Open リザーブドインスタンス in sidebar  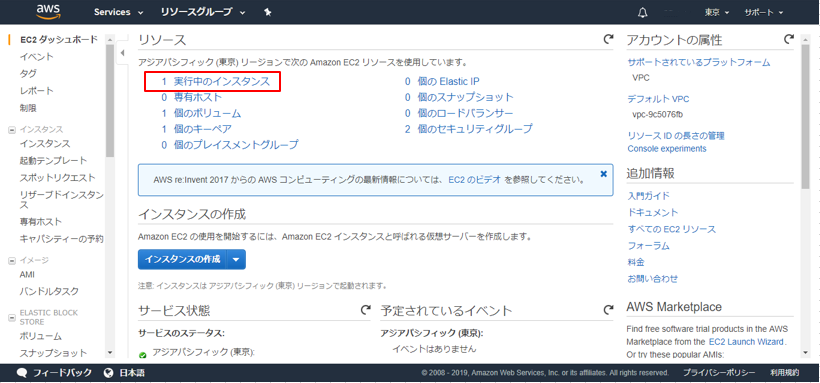point(61,200)
